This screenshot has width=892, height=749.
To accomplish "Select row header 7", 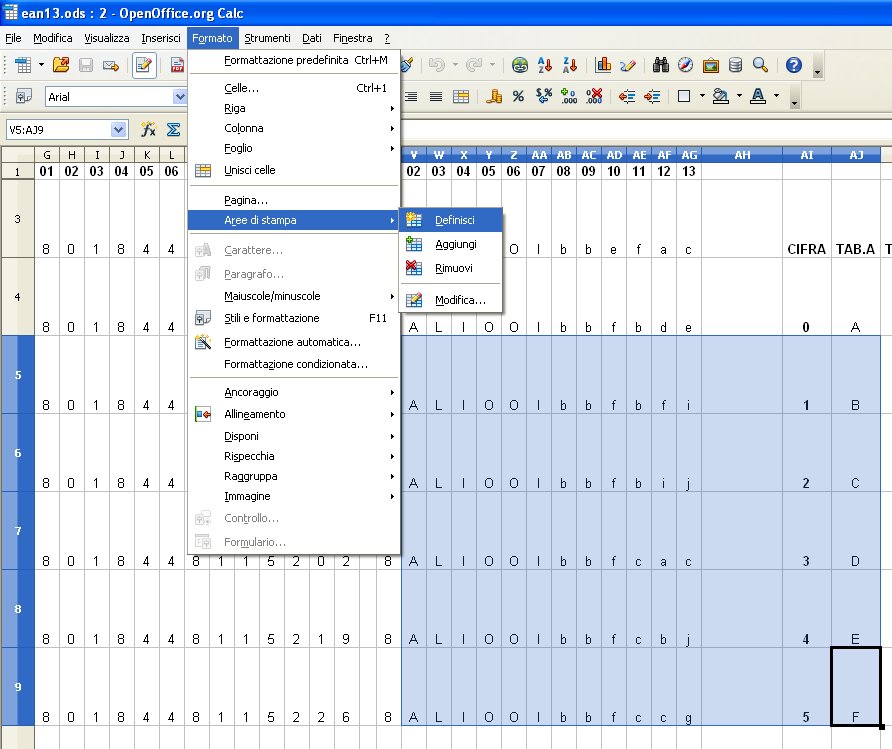I will (x=18, y=531).
